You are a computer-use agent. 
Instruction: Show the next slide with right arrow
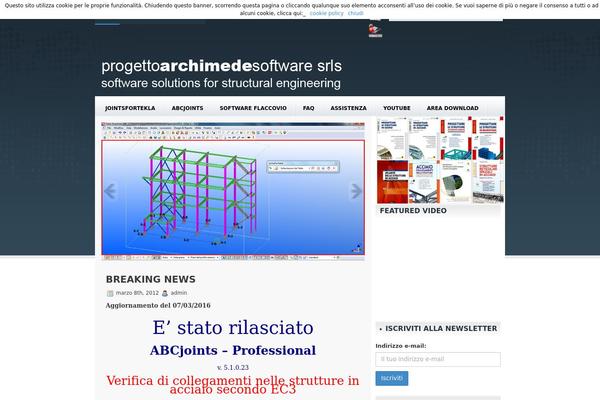[356, 191]
